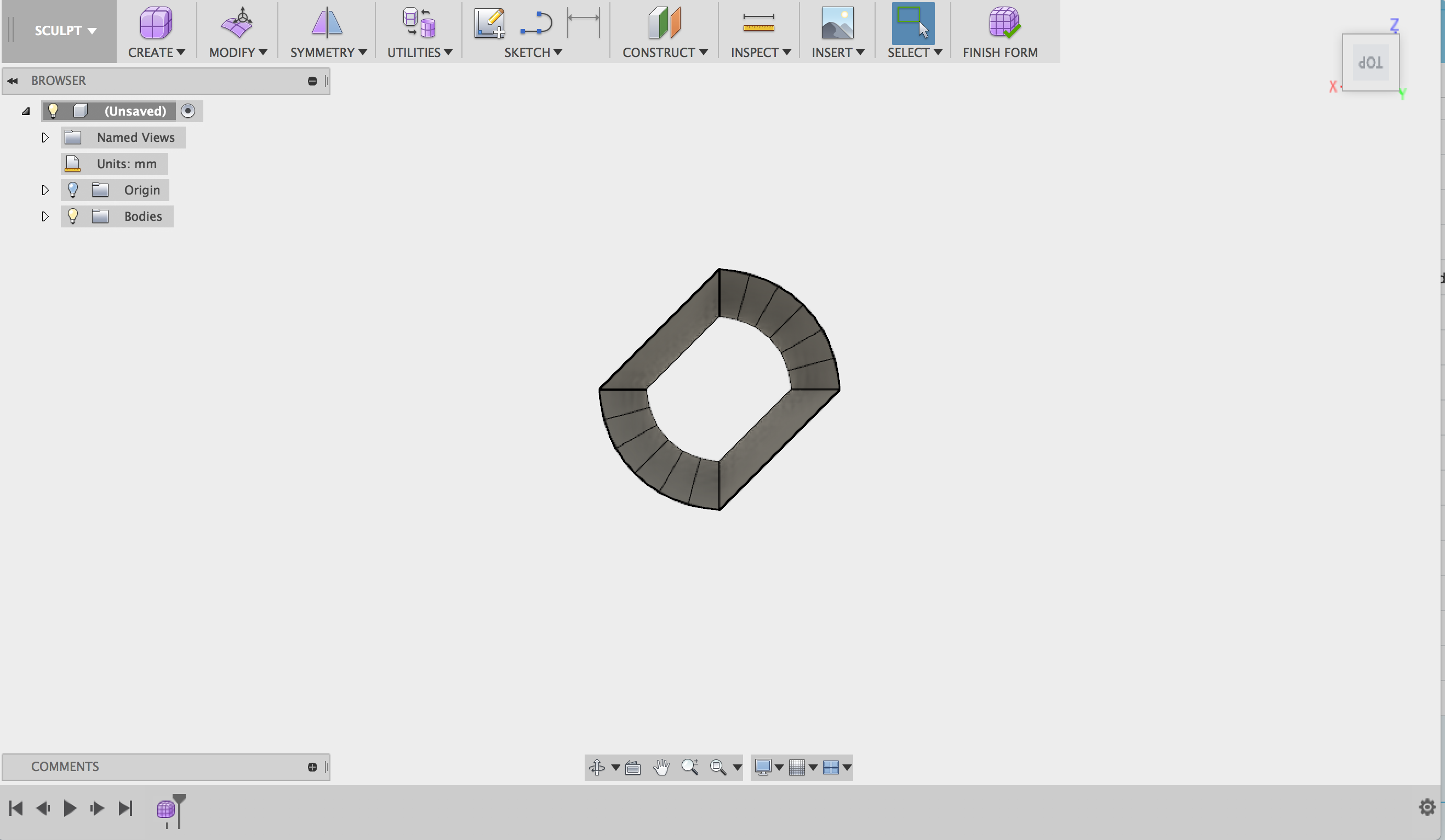Select the Named Views tree item
This screenshot has height=840, width=1445.
coord(123,137)
